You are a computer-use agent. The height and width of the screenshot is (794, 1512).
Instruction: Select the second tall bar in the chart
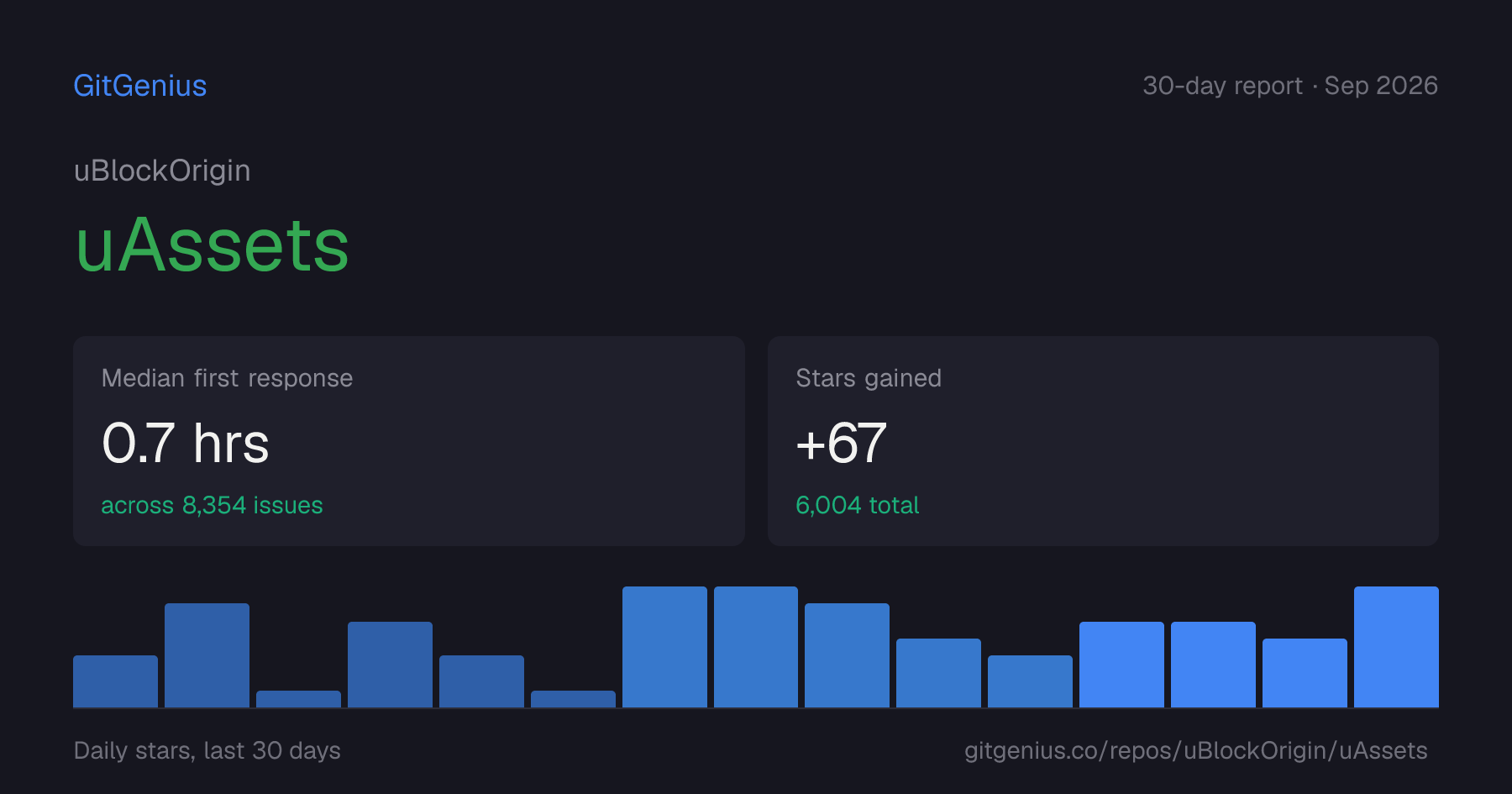(x=207, y=655)
